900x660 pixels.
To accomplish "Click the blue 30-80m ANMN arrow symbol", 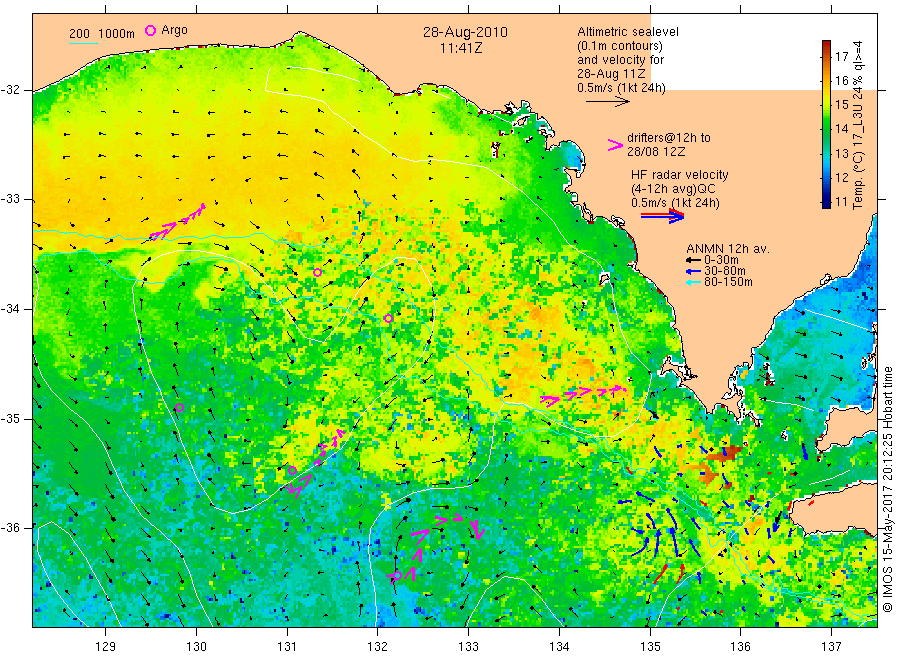I will tap(693, 271).
